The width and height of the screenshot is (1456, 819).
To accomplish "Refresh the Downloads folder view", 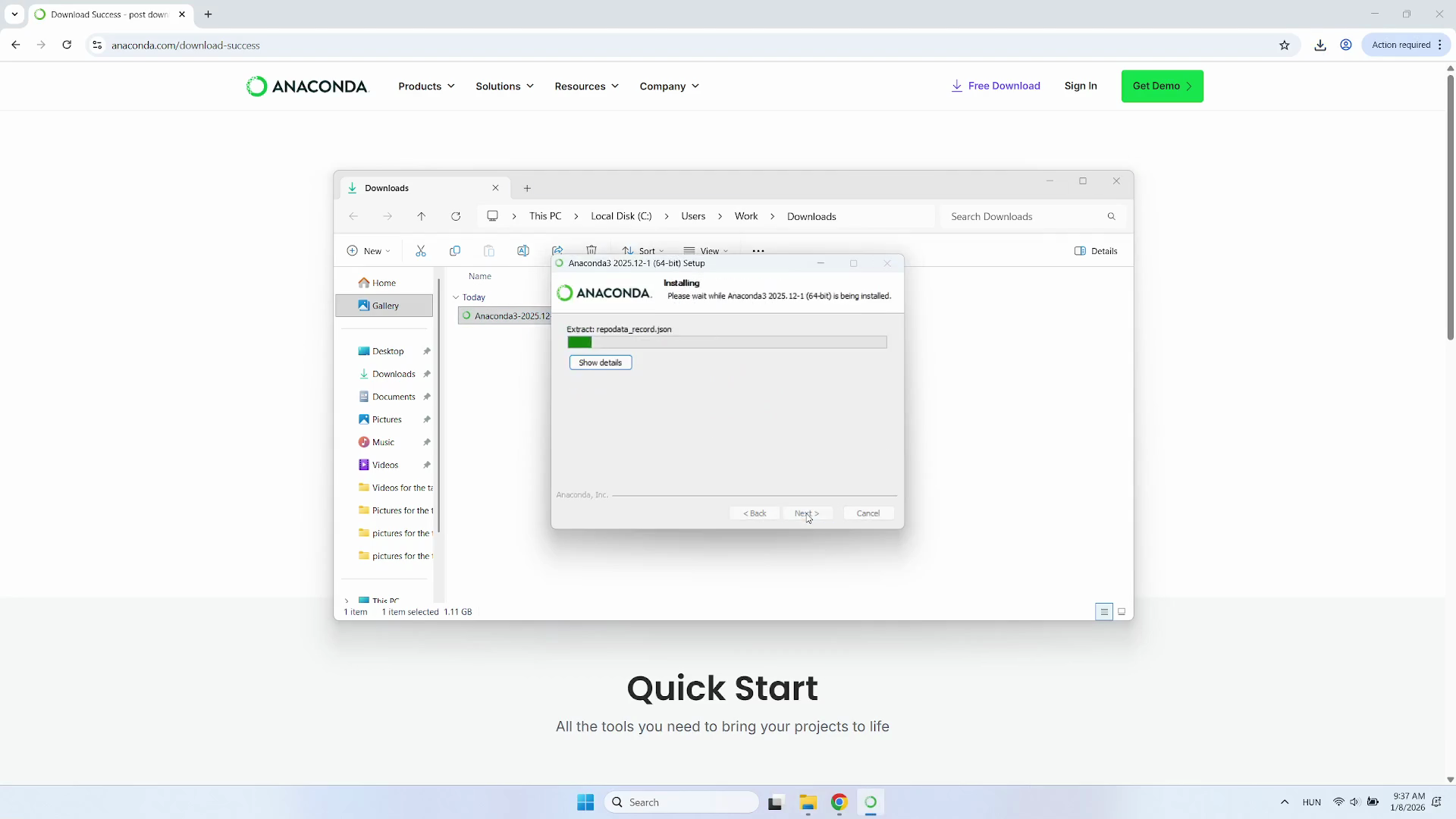I will [x=456, y=217].
